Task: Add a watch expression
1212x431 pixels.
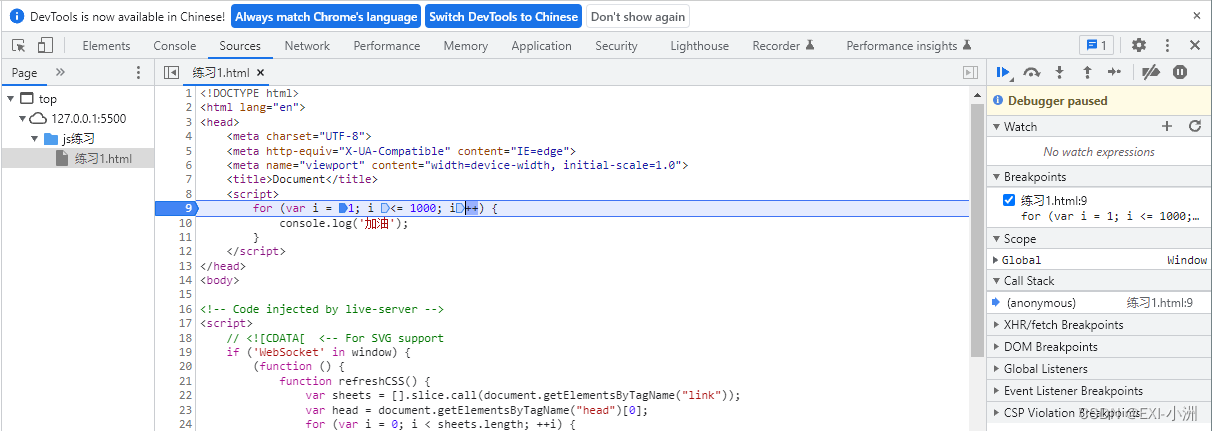Action: pyautogui.click(x=1167, y=126)
